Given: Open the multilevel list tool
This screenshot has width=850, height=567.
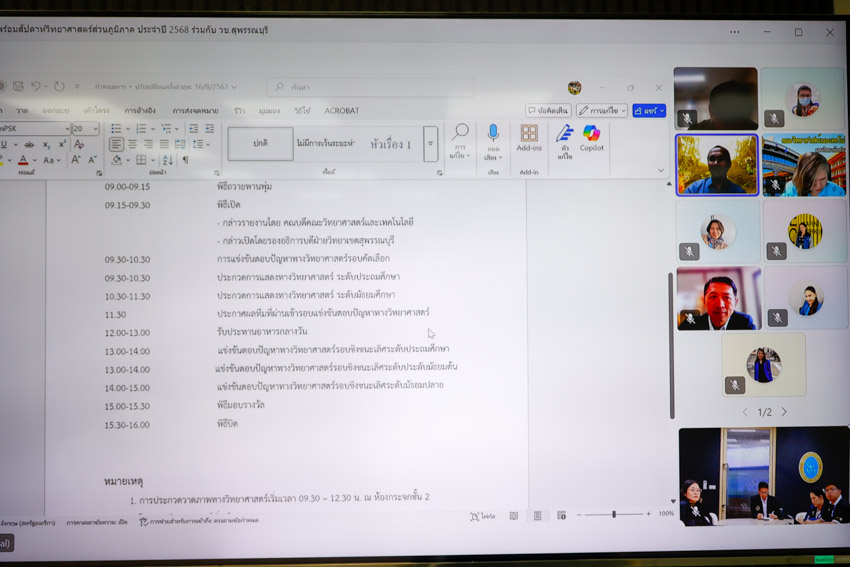Looking at the screenshot, I should (x=166, y=128).
